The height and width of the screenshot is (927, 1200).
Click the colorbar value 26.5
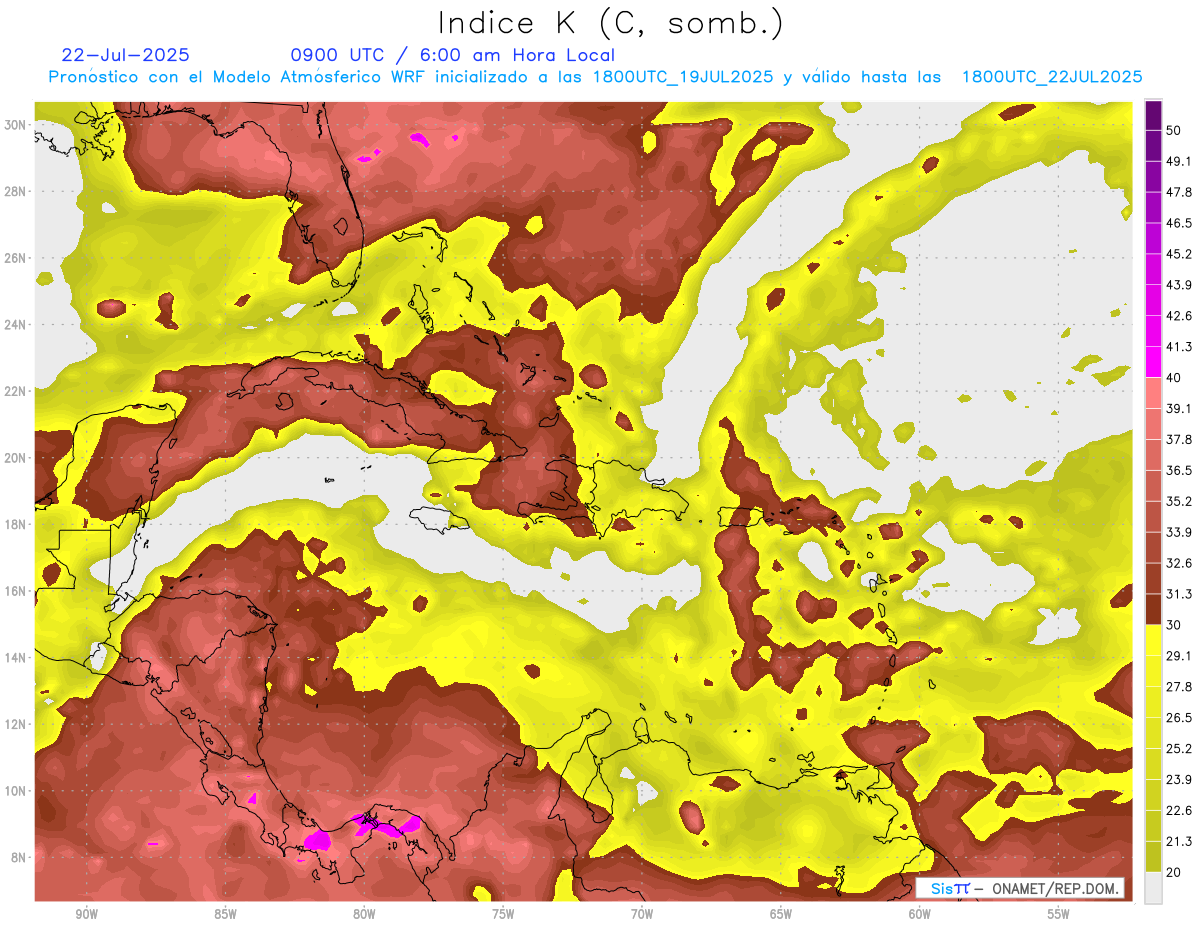click(x=1178, y=718)
